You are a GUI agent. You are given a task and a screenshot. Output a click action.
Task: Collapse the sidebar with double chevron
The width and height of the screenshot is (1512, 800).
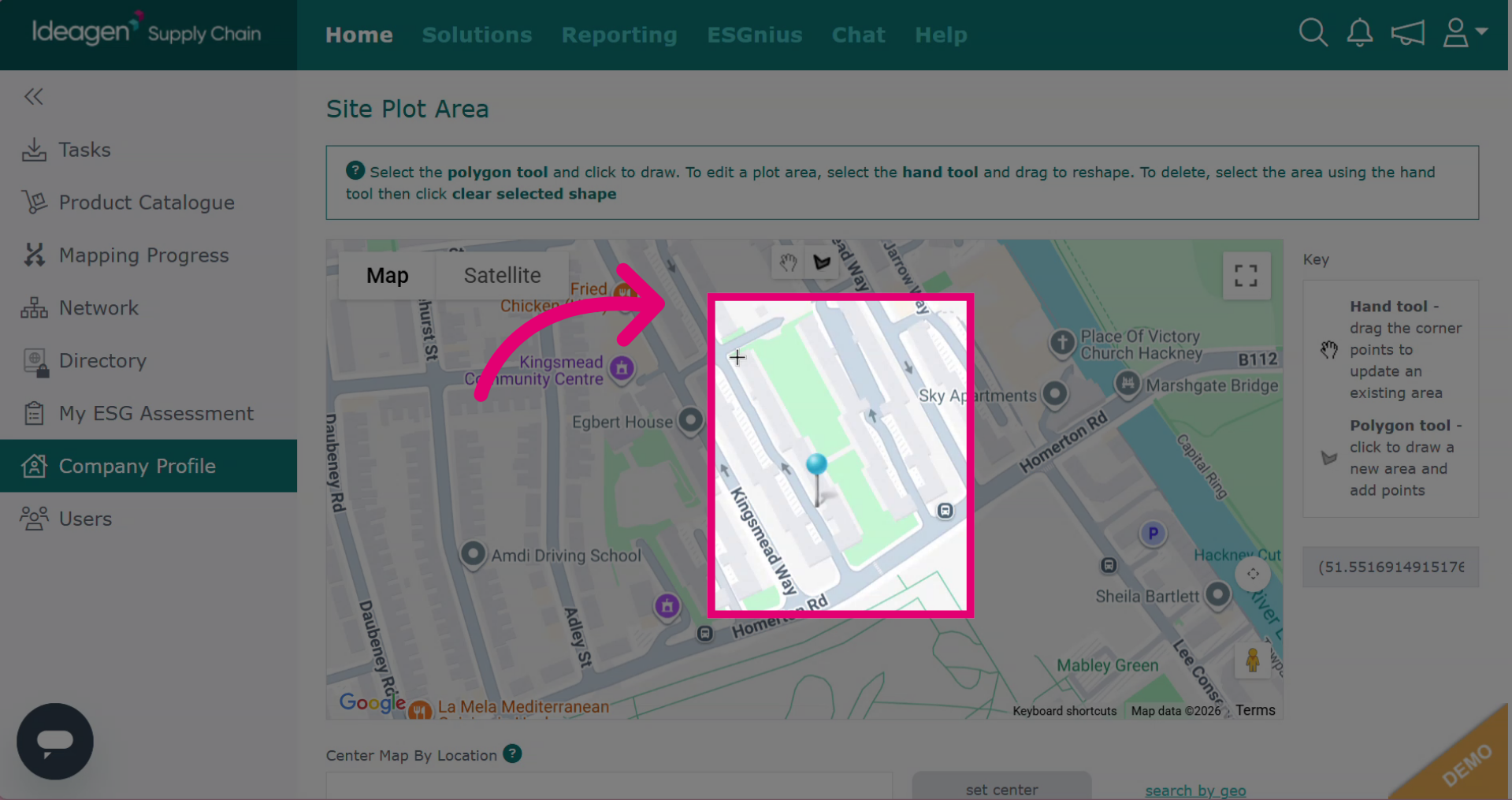(x=33, y=97)
